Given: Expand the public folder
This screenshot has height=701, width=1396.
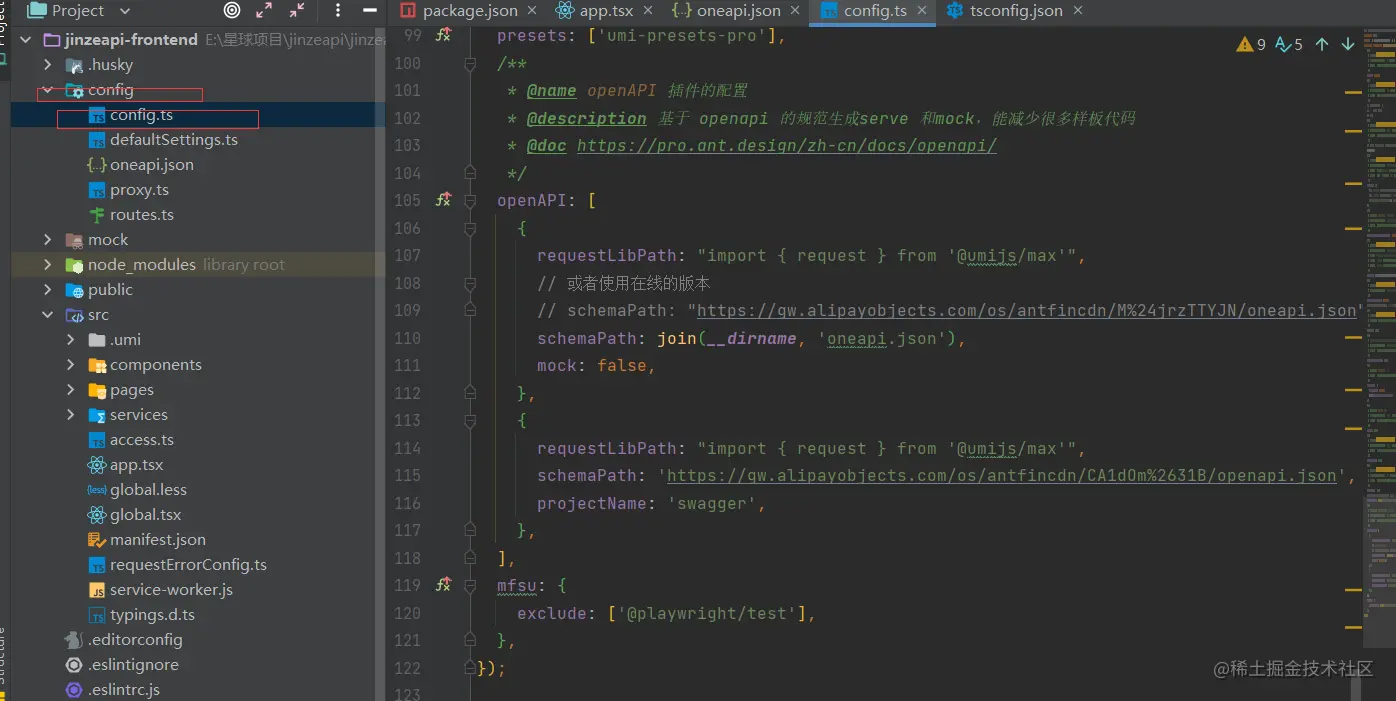Looking at the screenshot, I should pyautogui.click(x=48, y=290).
